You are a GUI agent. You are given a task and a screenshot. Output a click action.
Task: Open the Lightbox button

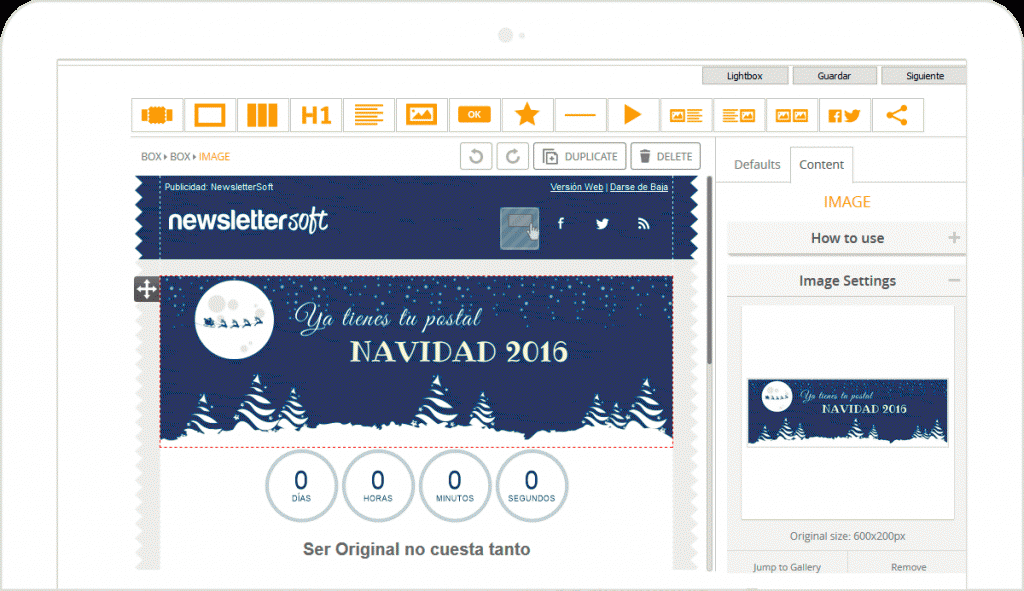[x=744, y=76]
